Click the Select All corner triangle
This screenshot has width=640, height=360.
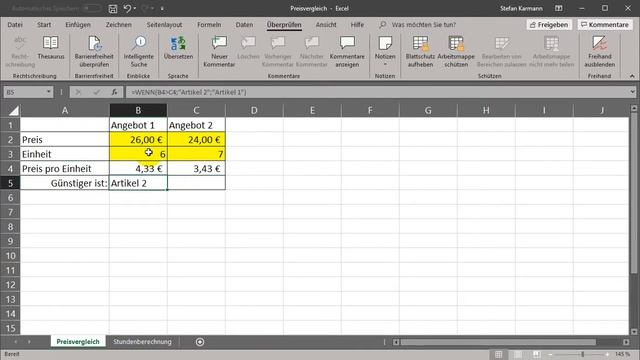click(x=13, y=111)
